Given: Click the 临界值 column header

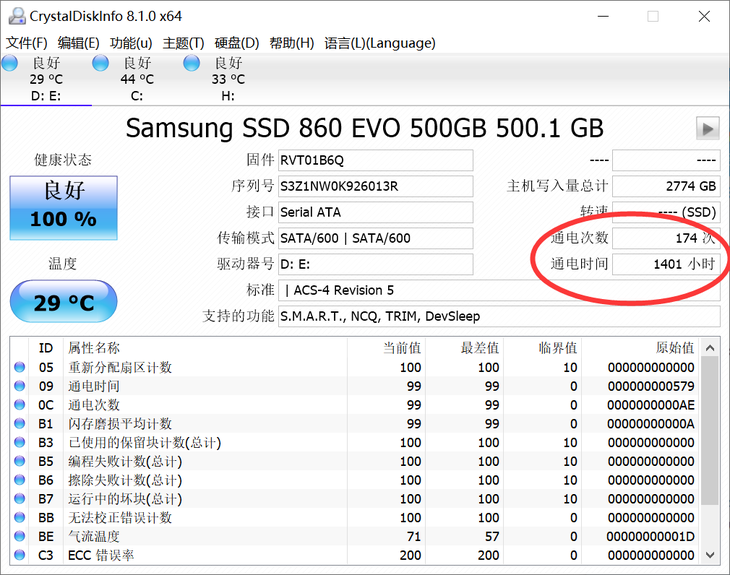Looking at the screenshot, I should [x=542, y=348].
